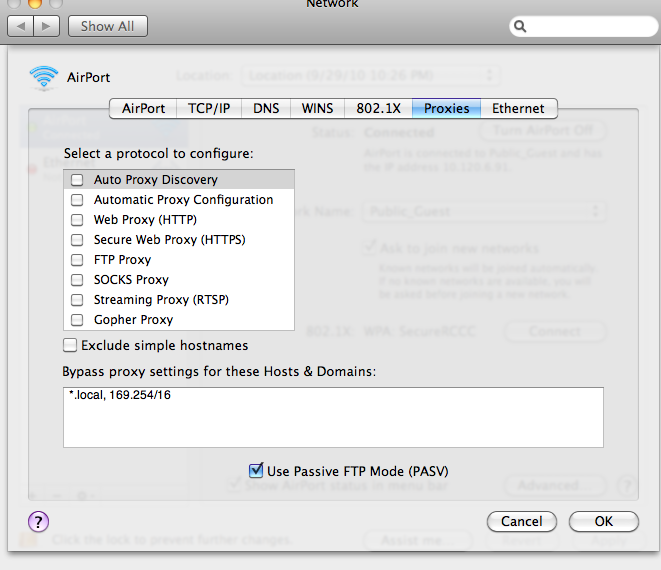Click into the search field
The width and height of the screenshot is (661, 570).
point(584,27)
